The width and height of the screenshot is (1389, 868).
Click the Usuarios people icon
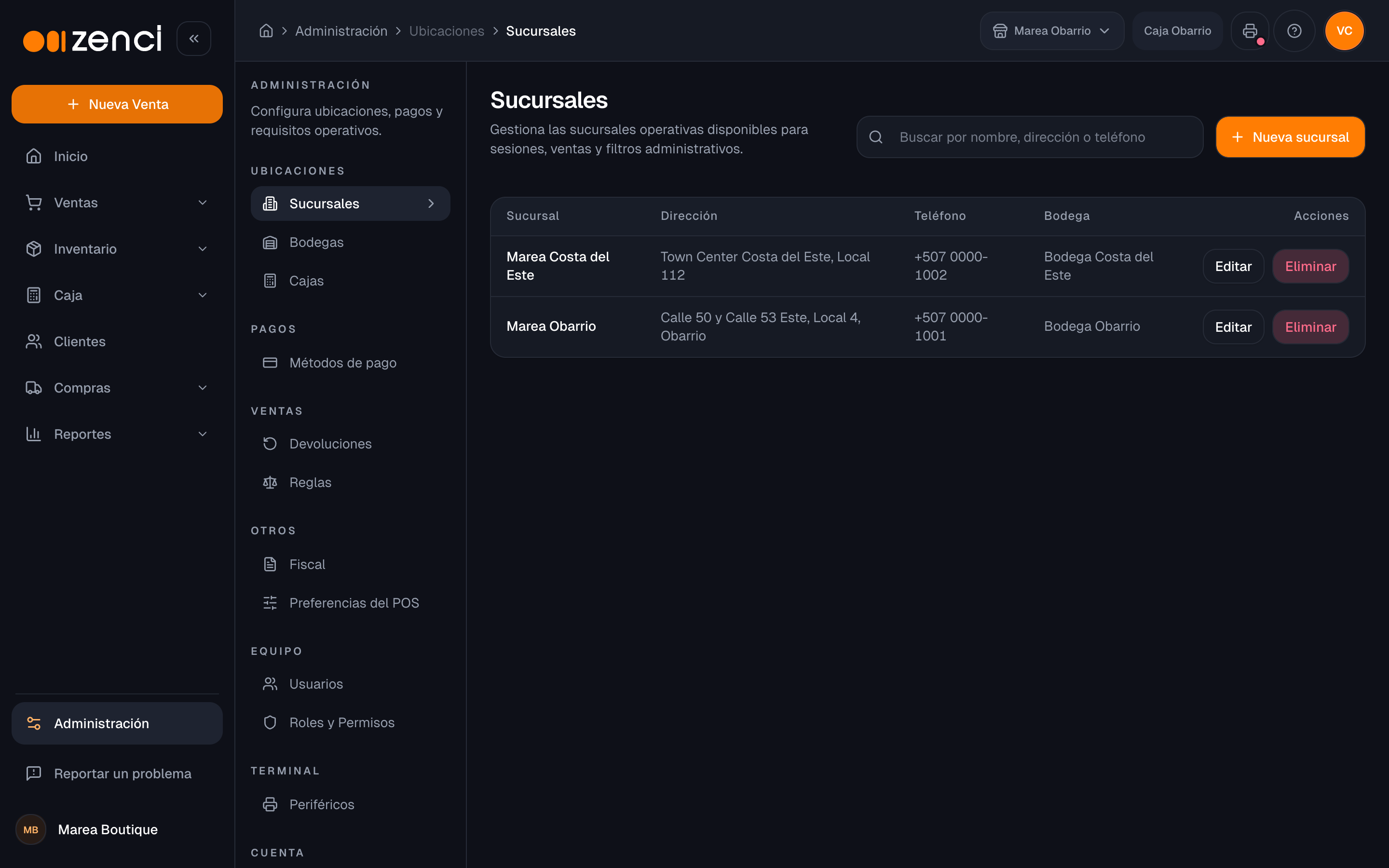[x=270, y=684]
